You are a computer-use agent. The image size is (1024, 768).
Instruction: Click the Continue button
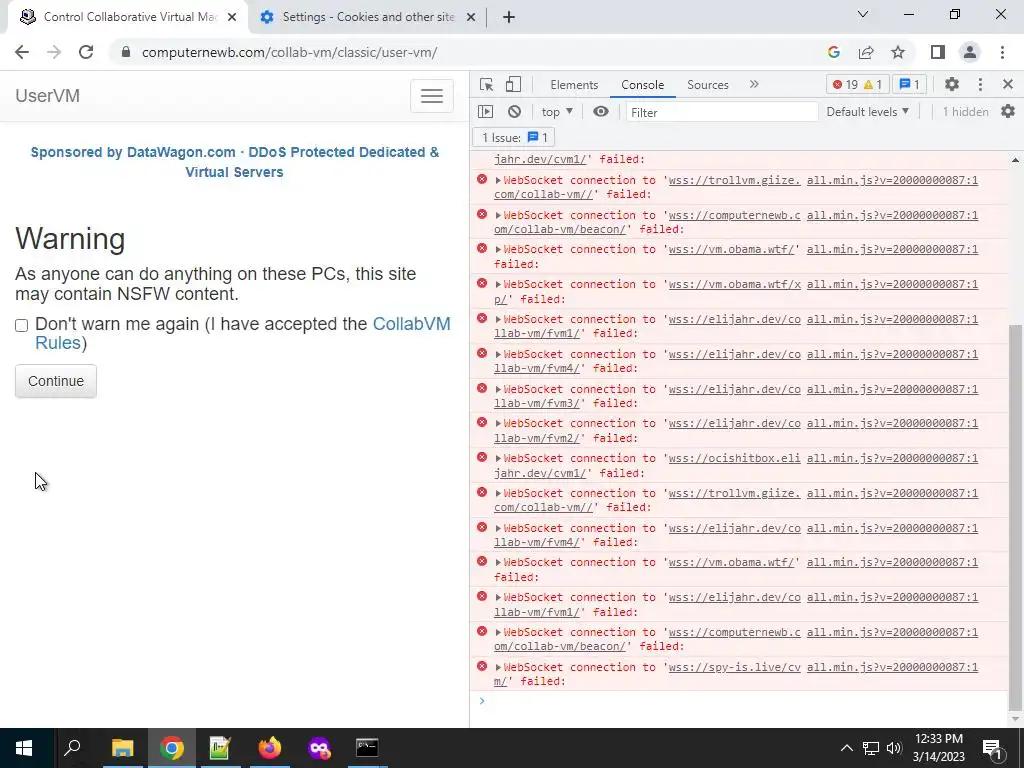coord(56,381)
